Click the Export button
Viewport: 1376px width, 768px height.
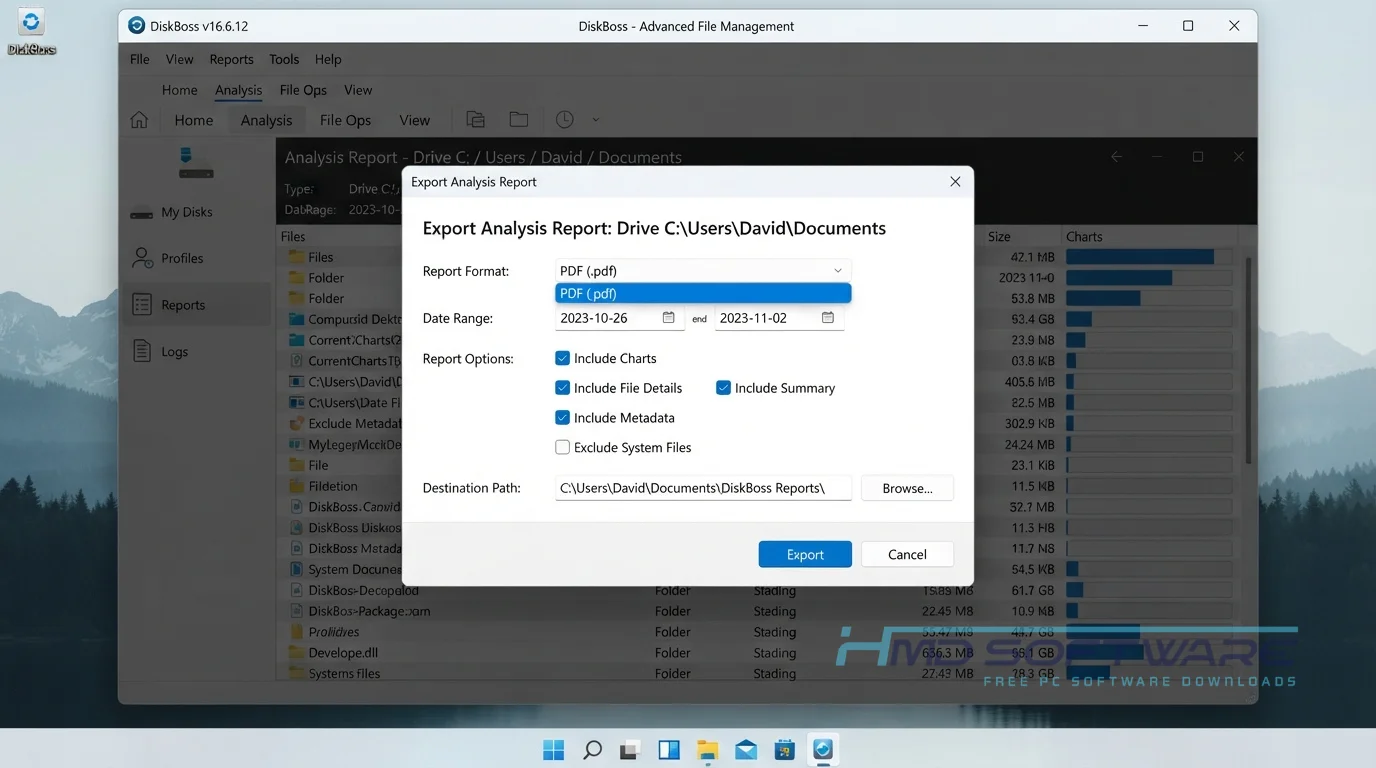click(x=805, y=554)
